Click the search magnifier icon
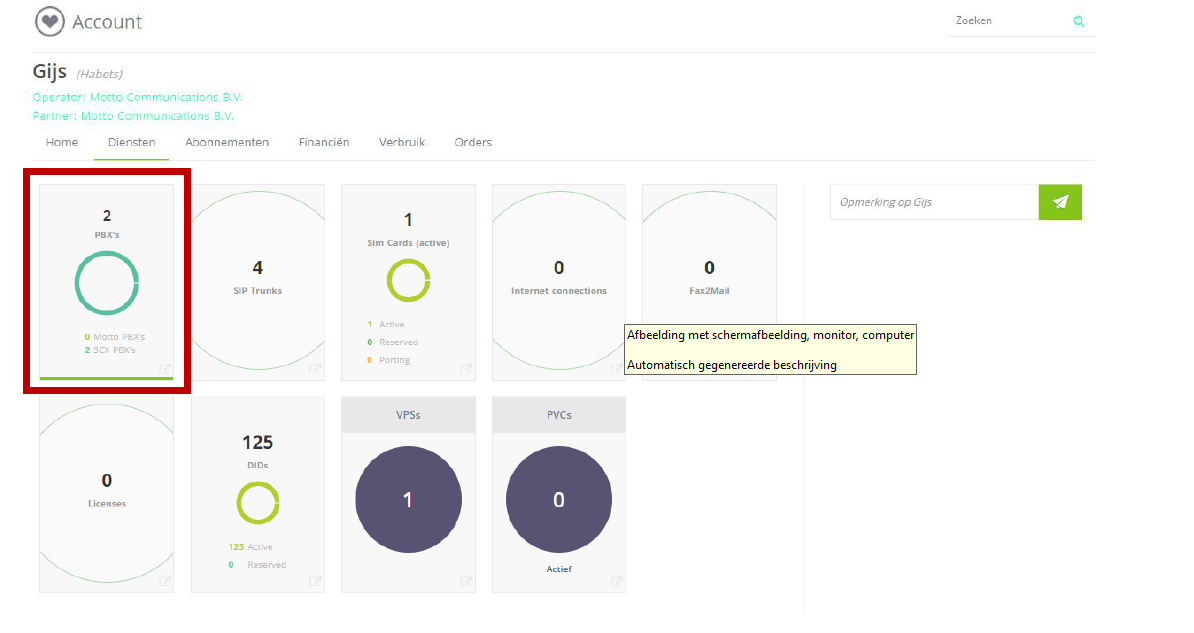The width and height of the screenshot is (1194, 633). click(1078, 21)
